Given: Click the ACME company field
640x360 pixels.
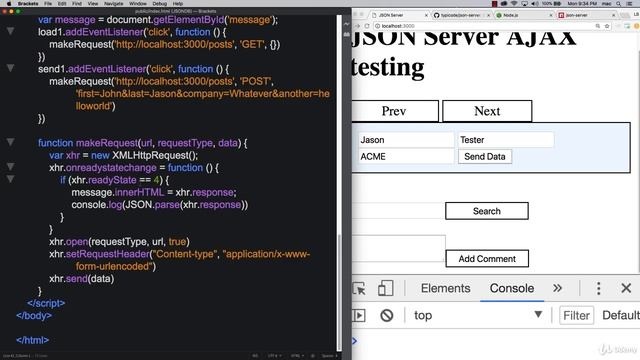Looking at the screenshot, I should pos(406,156).
